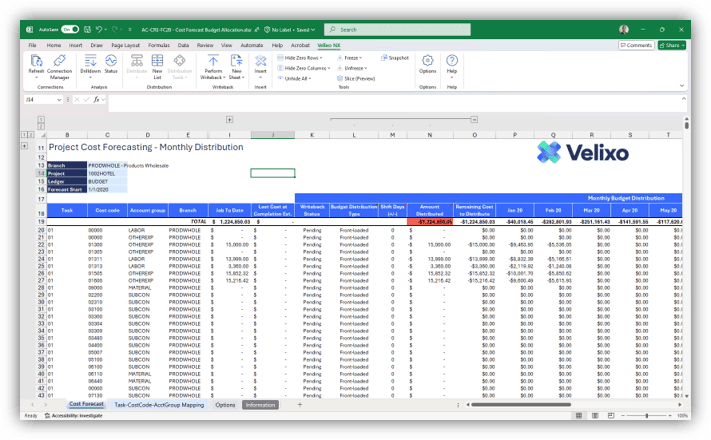Click the Share button
The width and height of the screenshot is (711, 440).
tap(672, 45)
